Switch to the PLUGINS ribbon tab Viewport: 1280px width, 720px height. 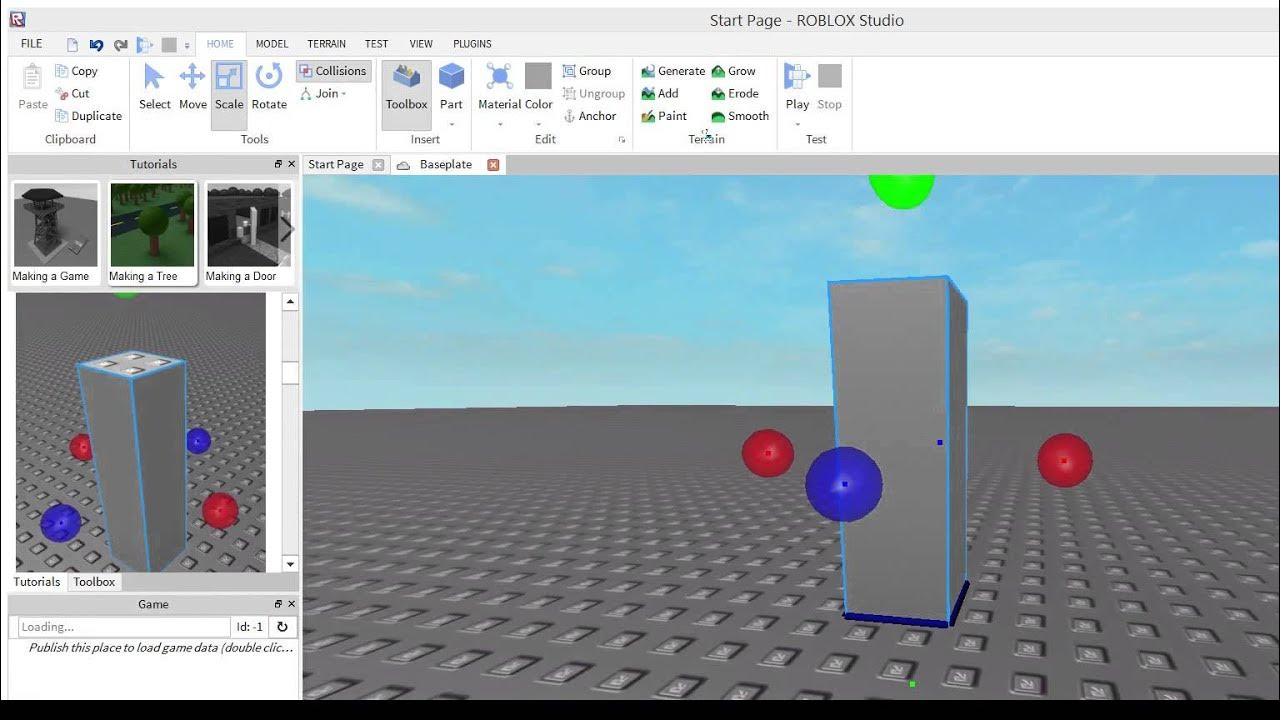tap(472, 44)
